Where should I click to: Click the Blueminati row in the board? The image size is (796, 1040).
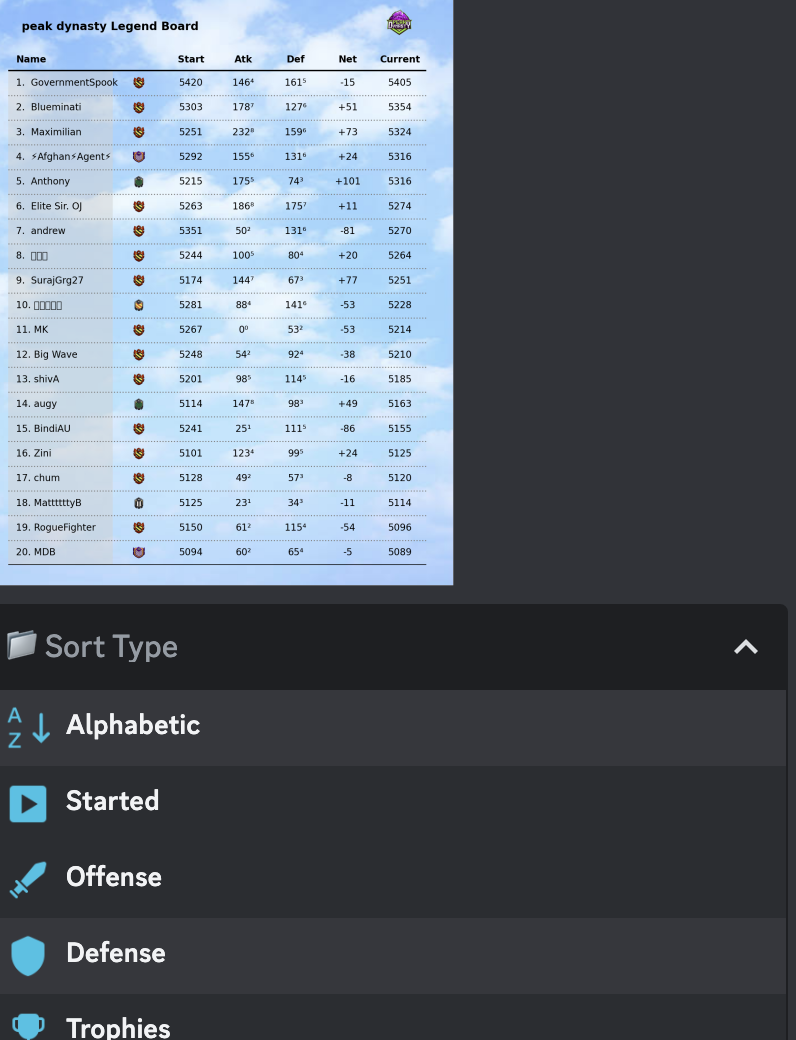(216, 107)
